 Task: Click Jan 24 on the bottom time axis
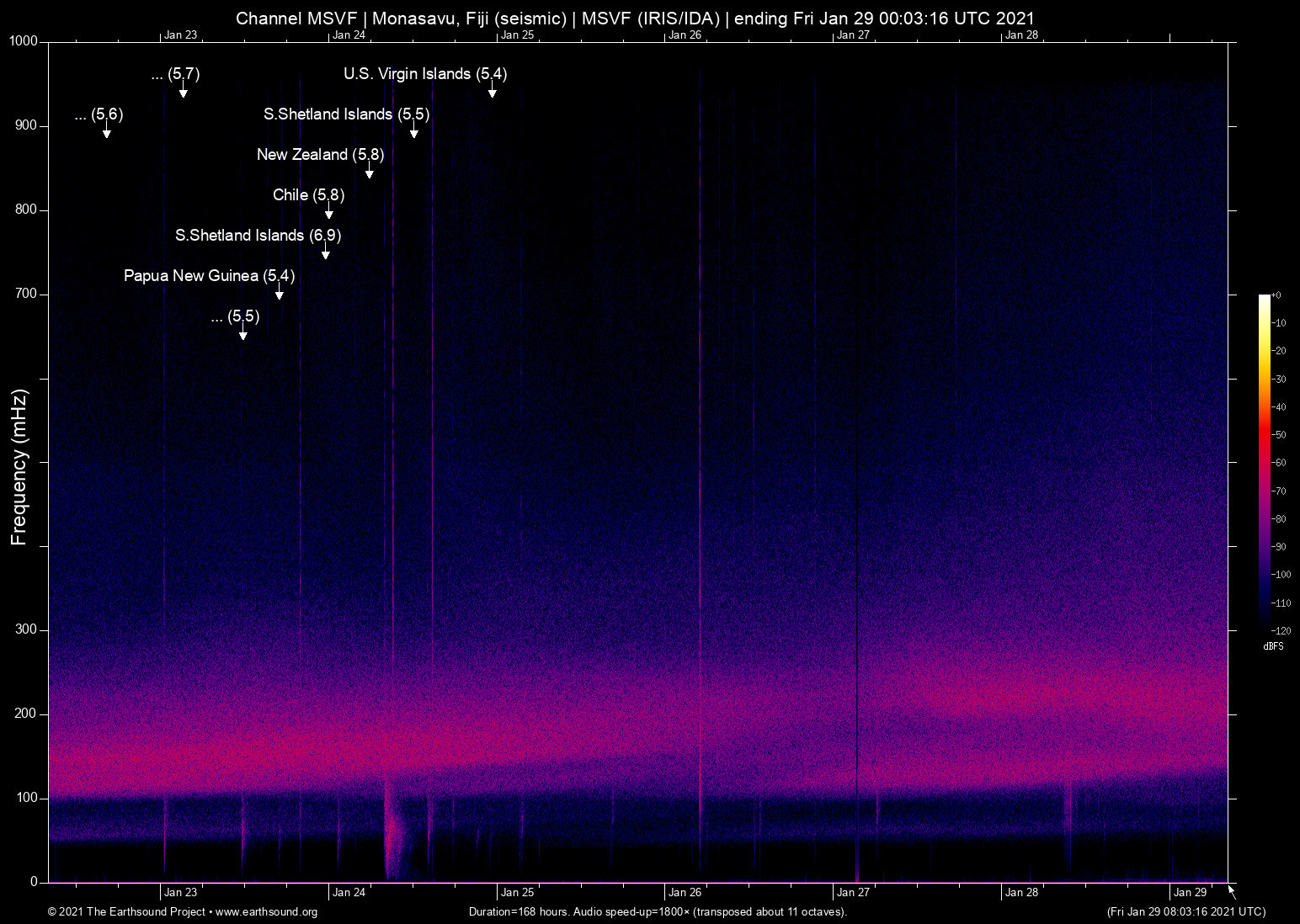tap(349, 893)
